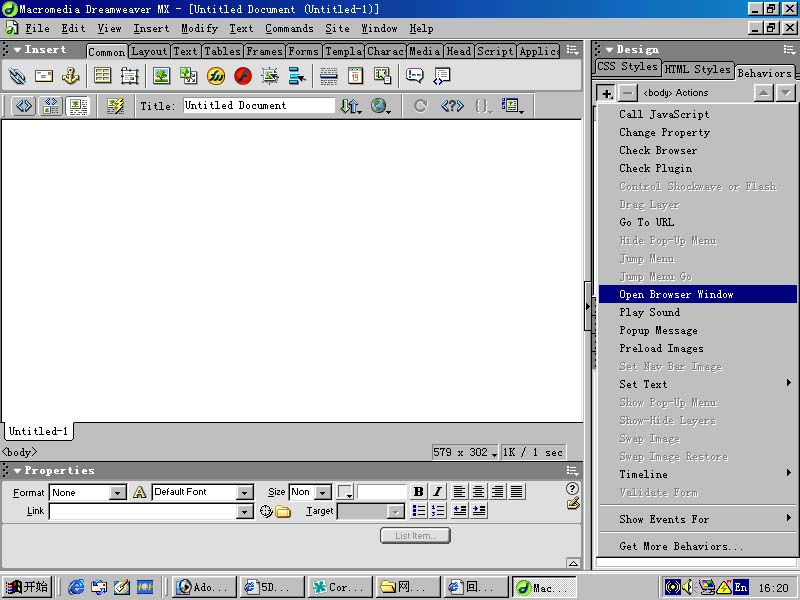Insert a Flash movie
Screen dimensions: 800x600
click(243, 76)
